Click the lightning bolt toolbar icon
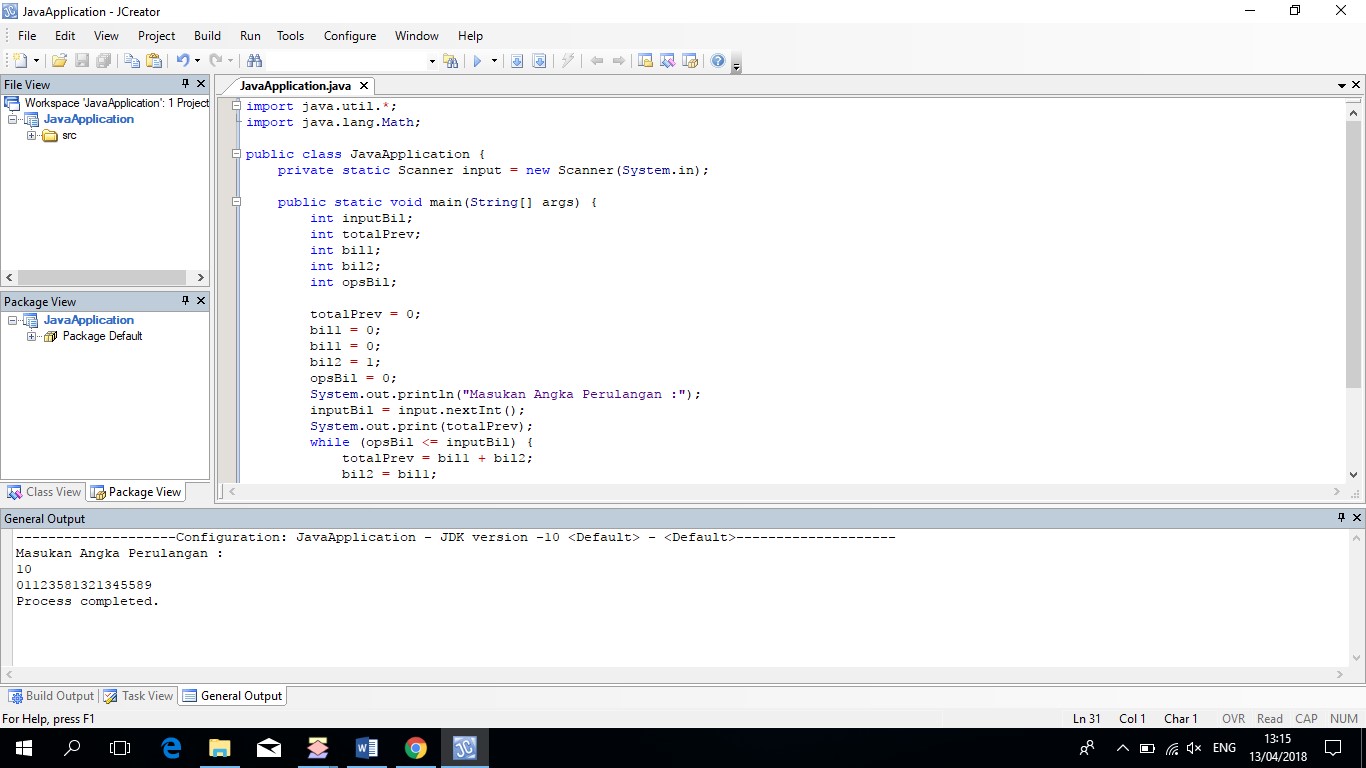Viewport: 1366px width, 768px height. pos(567,61)
